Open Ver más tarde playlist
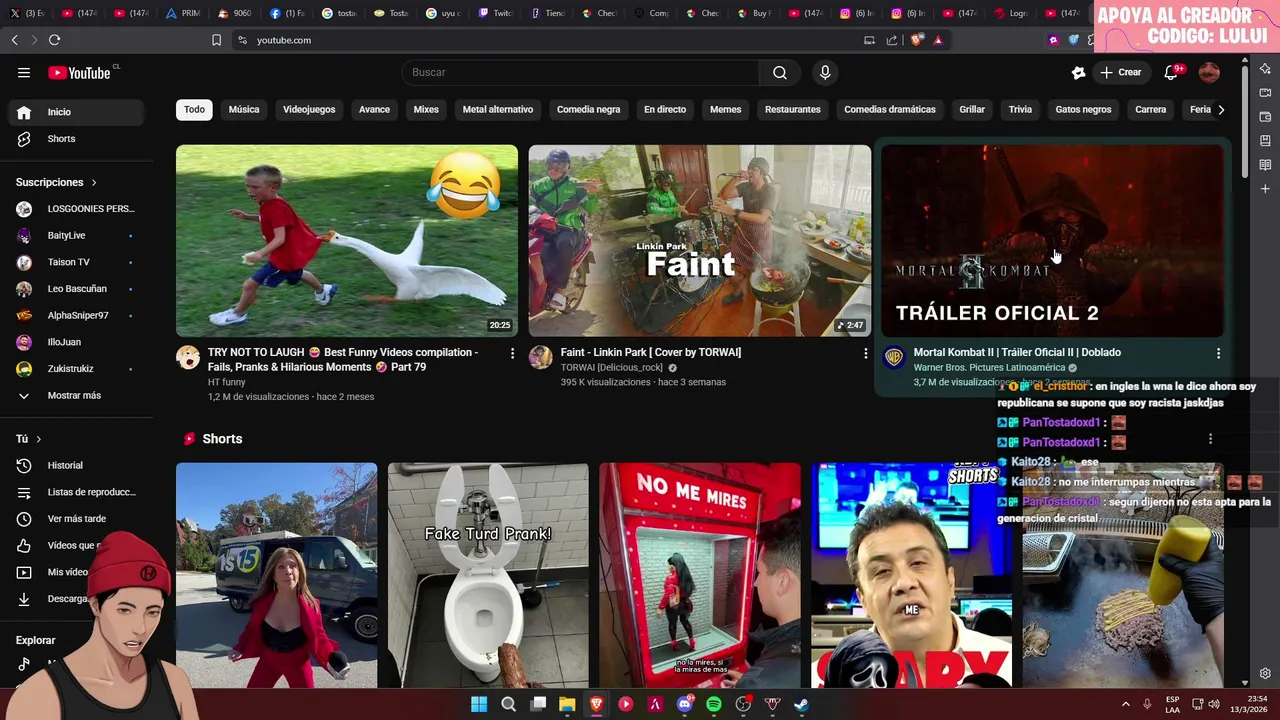Screen dimensions: 1280x720 pos(75,519)
